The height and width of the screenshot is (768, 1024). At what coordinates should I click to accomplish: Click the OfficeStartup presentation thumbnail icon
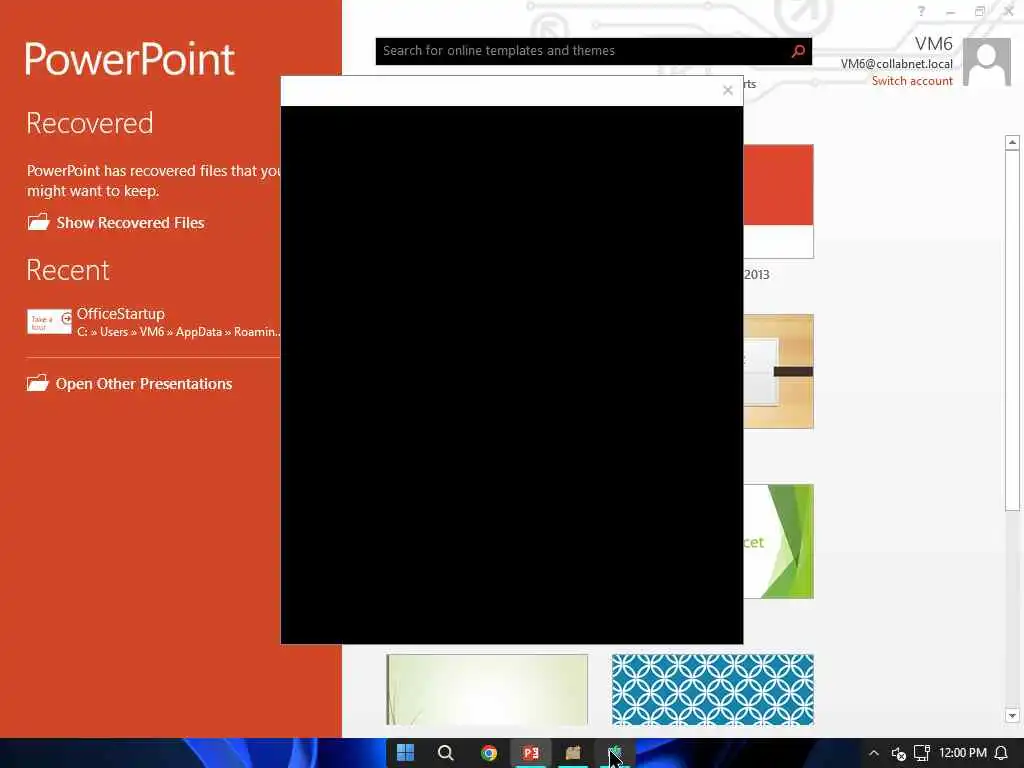point(49,321)
